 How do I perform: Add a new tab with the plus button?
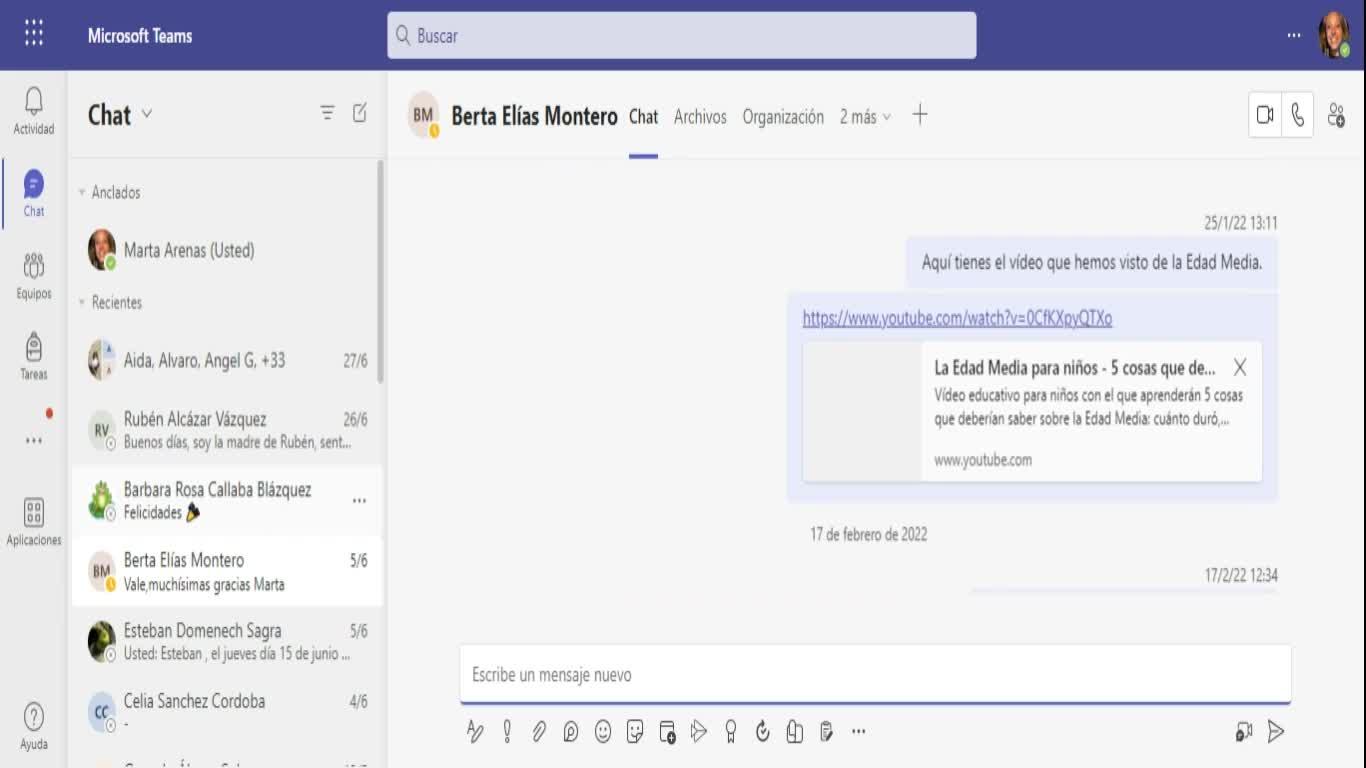click(x=920, y=115)
